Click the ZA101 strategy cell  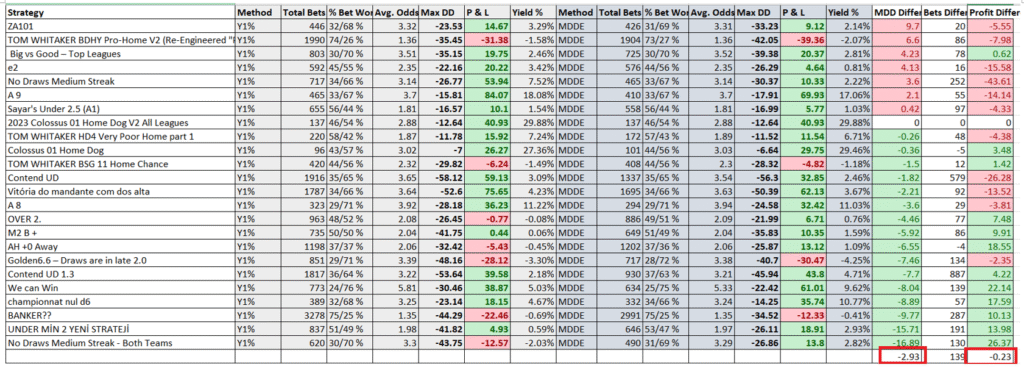coord(120,27)
